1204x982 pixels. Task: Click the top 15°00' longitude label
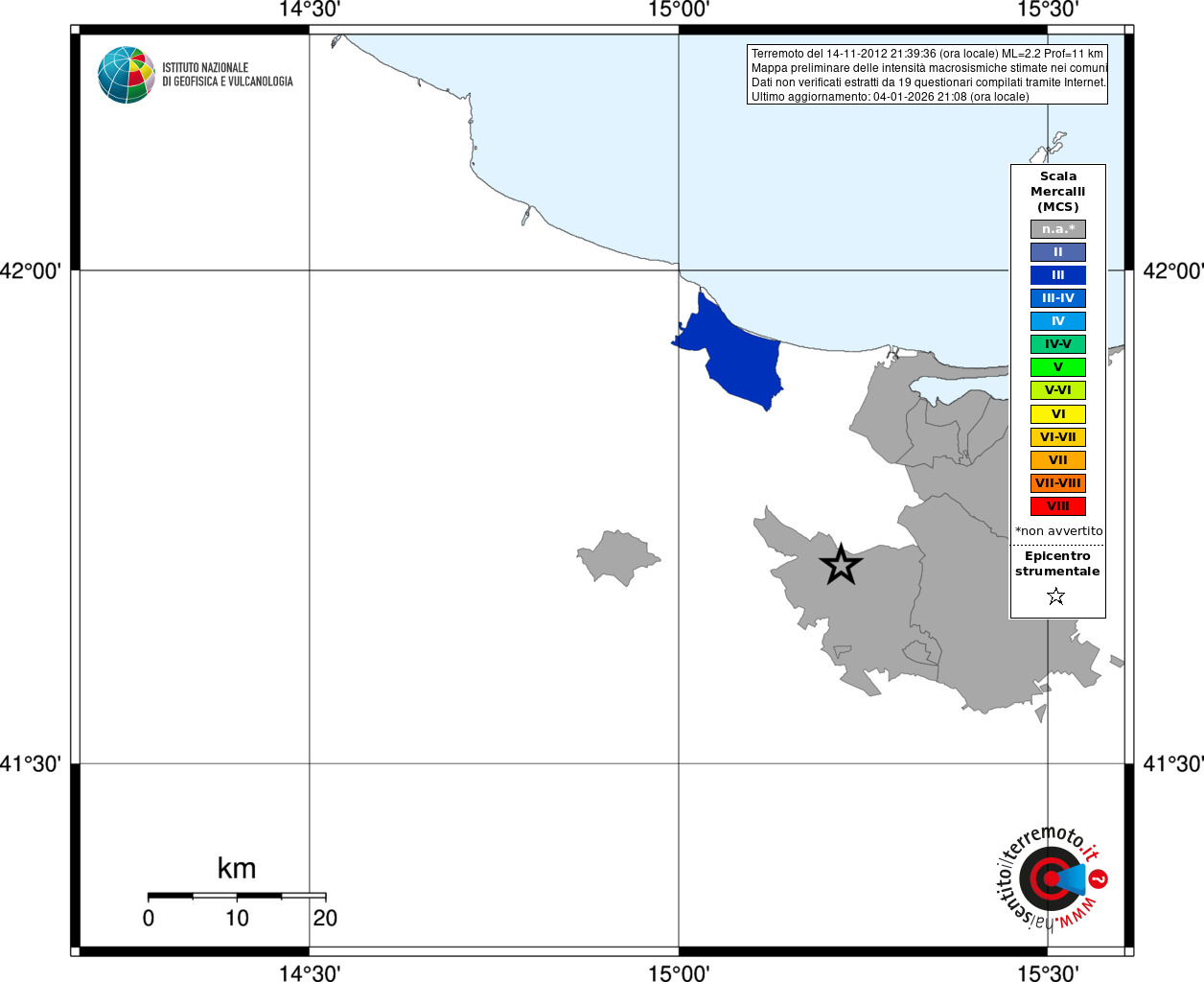(679, 10)
